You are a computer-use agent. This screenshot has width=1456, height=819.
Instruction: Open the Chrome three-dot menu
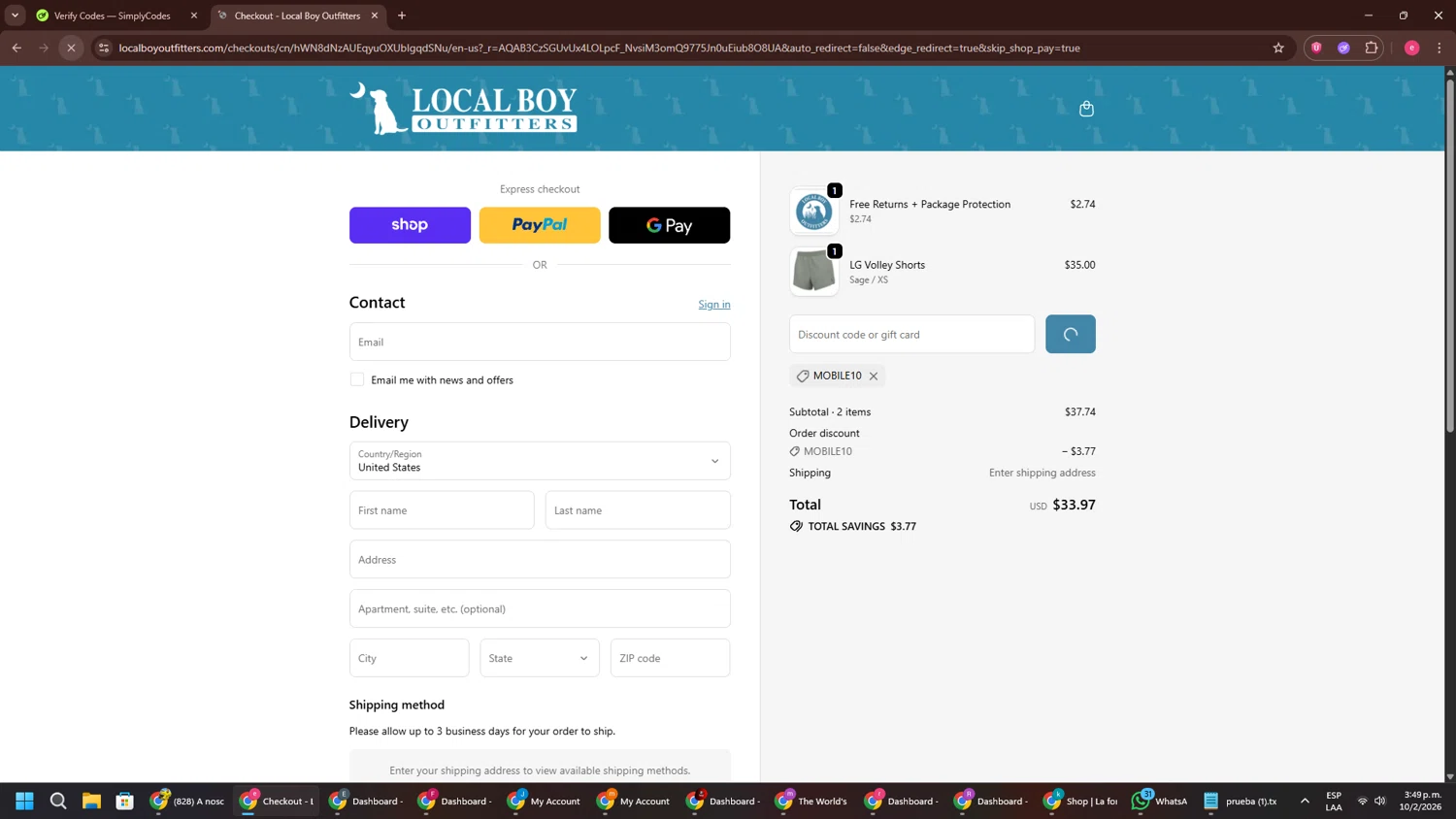[1439, 48]
